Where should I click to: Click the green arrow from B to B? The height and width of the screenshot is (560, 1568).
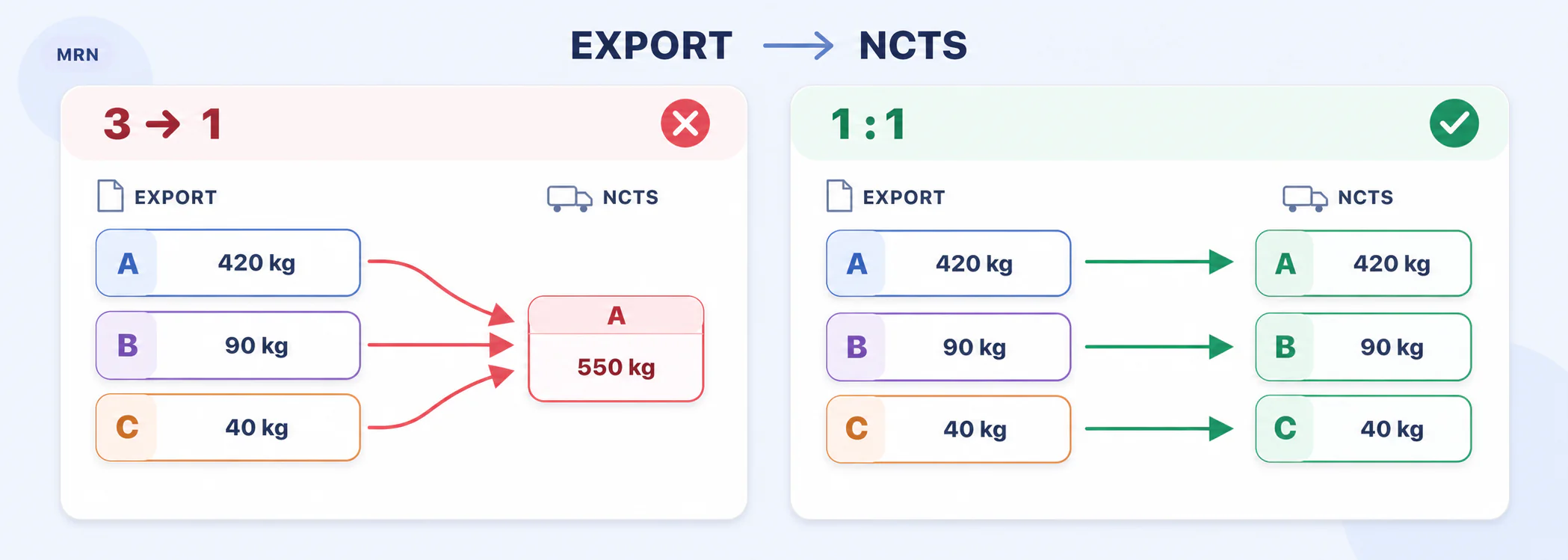coord(1158,347)
